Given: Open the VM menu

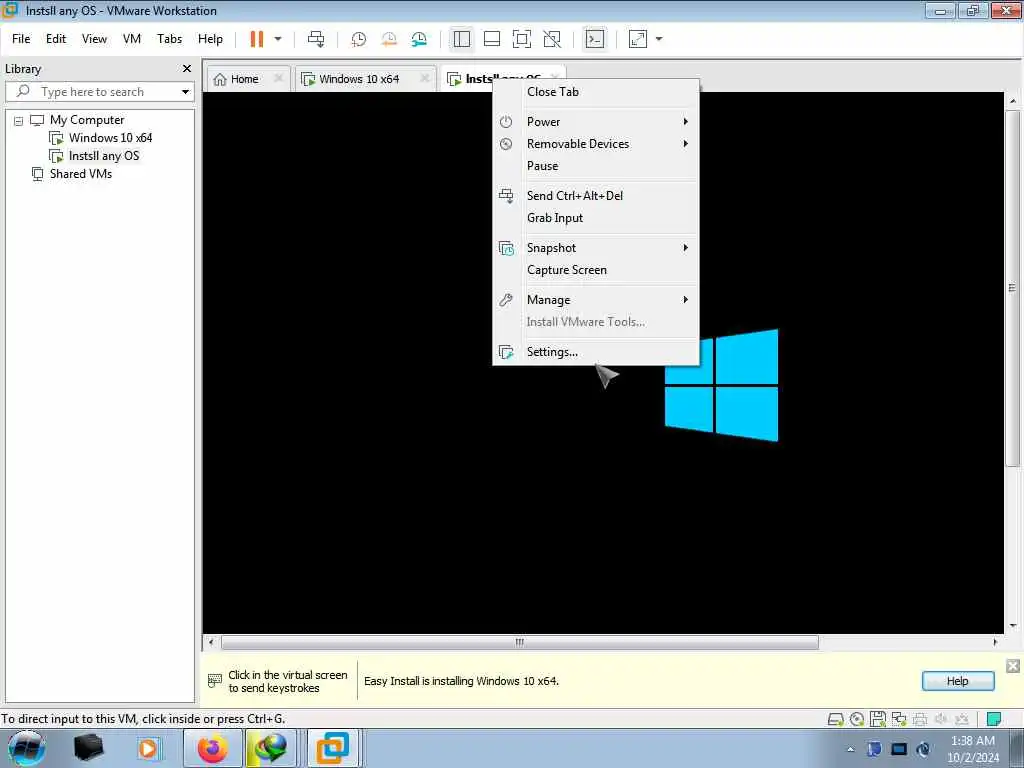Looking at the screenshot, I should [132, 39].
